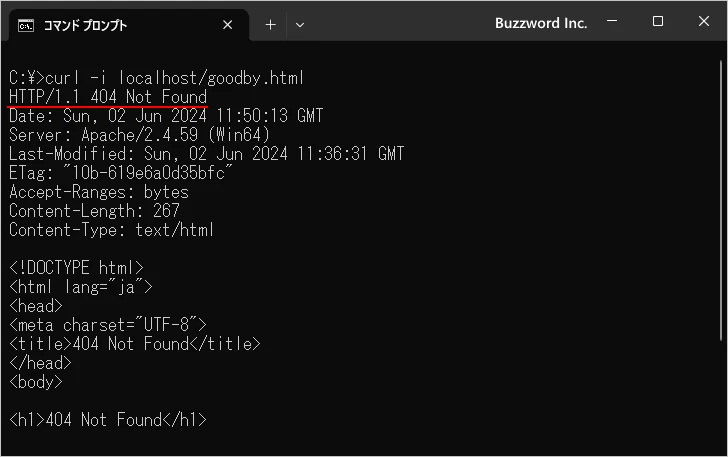Click the Content-Length: 267 line
Screen dimensions: 728x457
(x=94, y=211)
